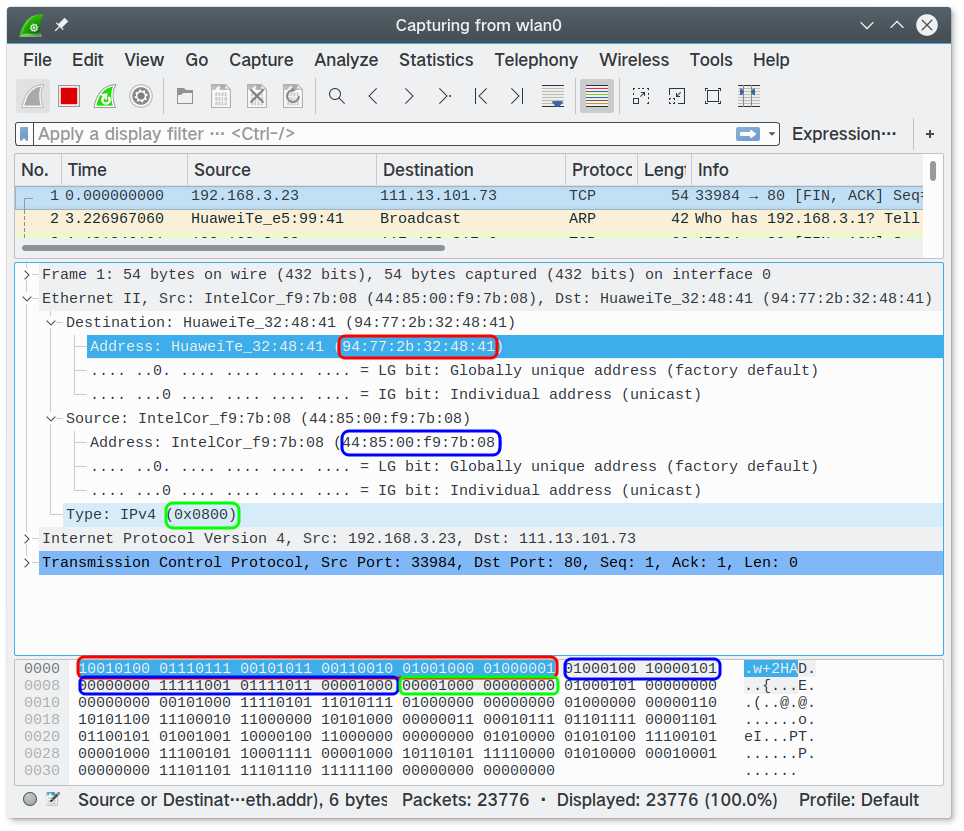Expand the Frame 1 tree node

(28, 275)
